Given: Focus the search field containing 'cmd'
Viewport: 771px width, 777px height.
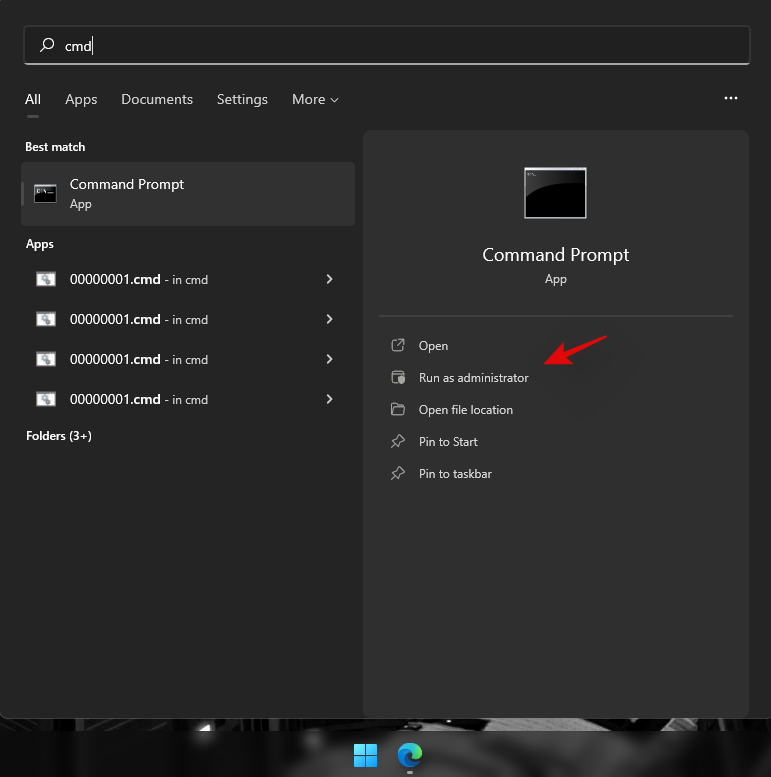Looking at the screenshot, I should tap(400, 45).
